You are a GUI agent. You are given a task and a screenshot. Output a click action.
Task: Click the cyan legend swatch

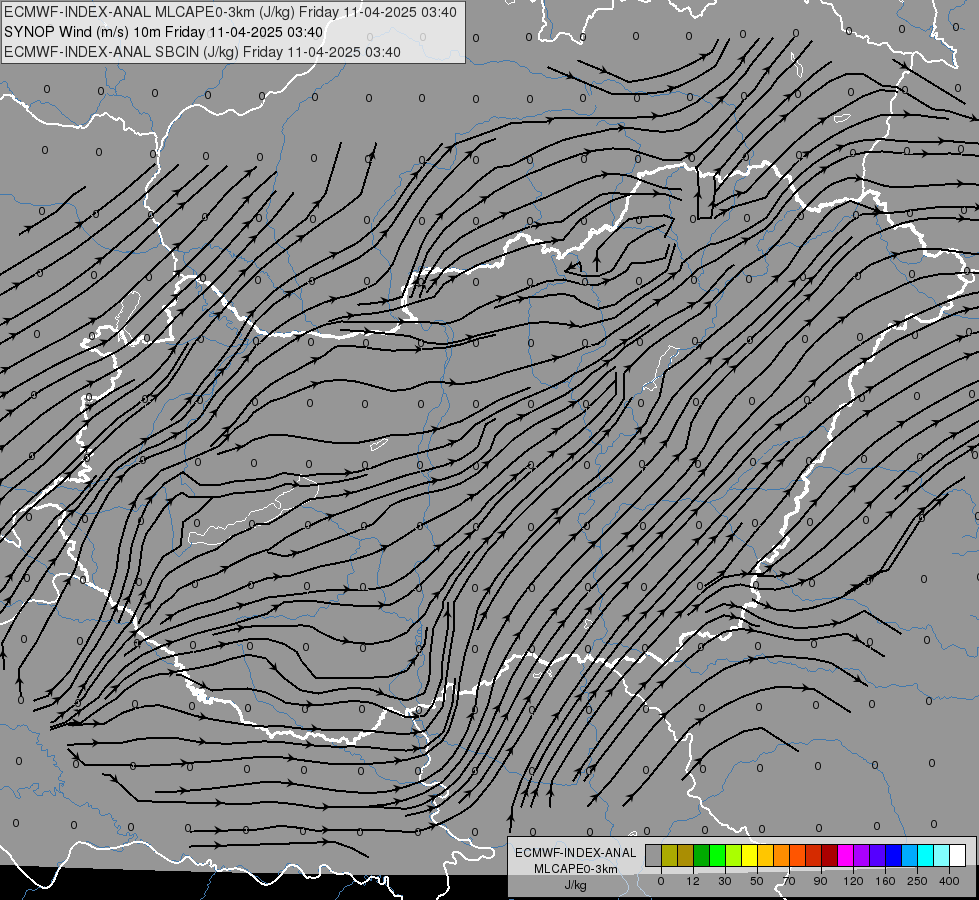pos(926,855)
